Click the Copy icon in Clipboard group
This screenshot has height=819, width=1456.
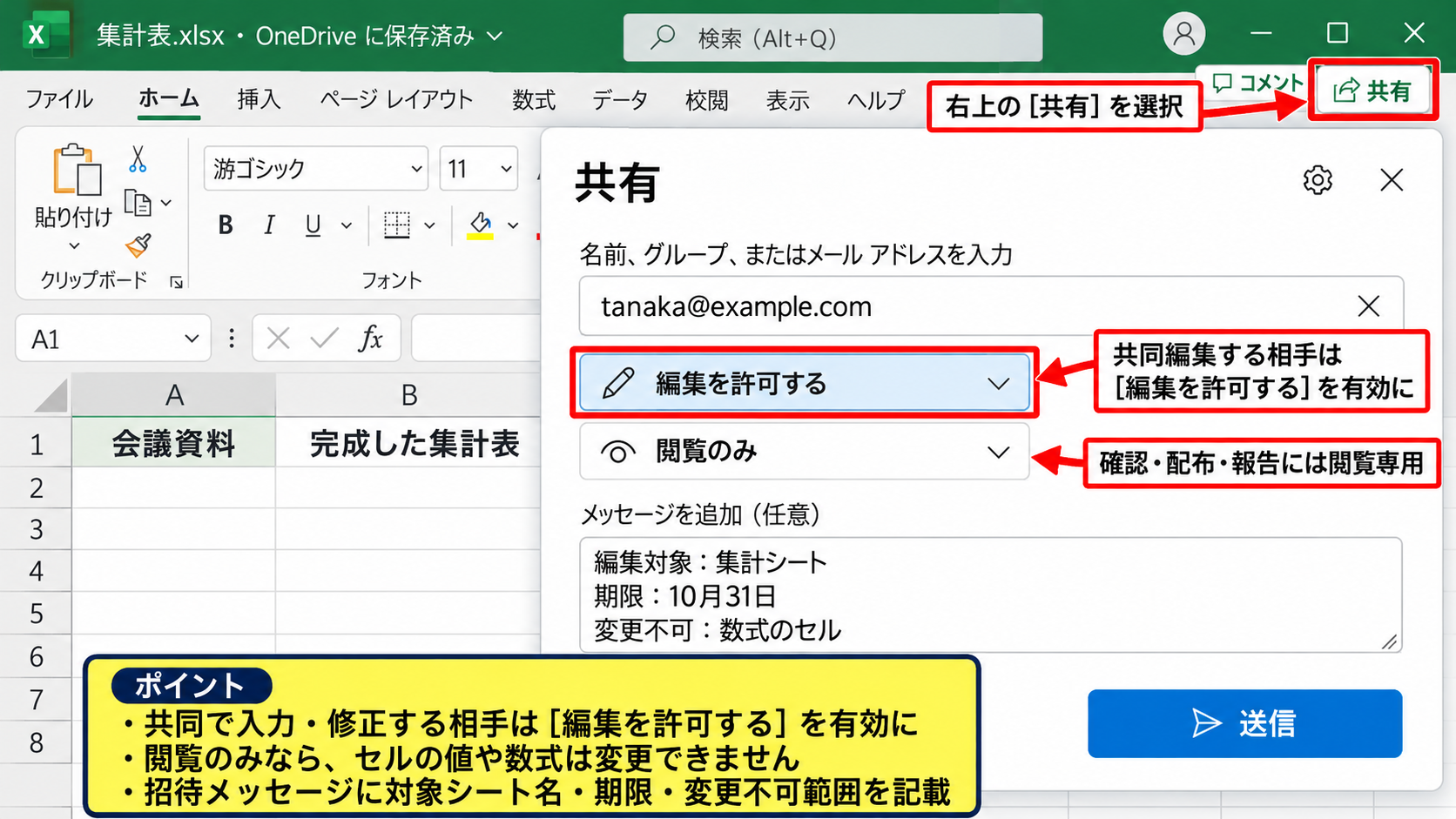[x=138, y=203]
